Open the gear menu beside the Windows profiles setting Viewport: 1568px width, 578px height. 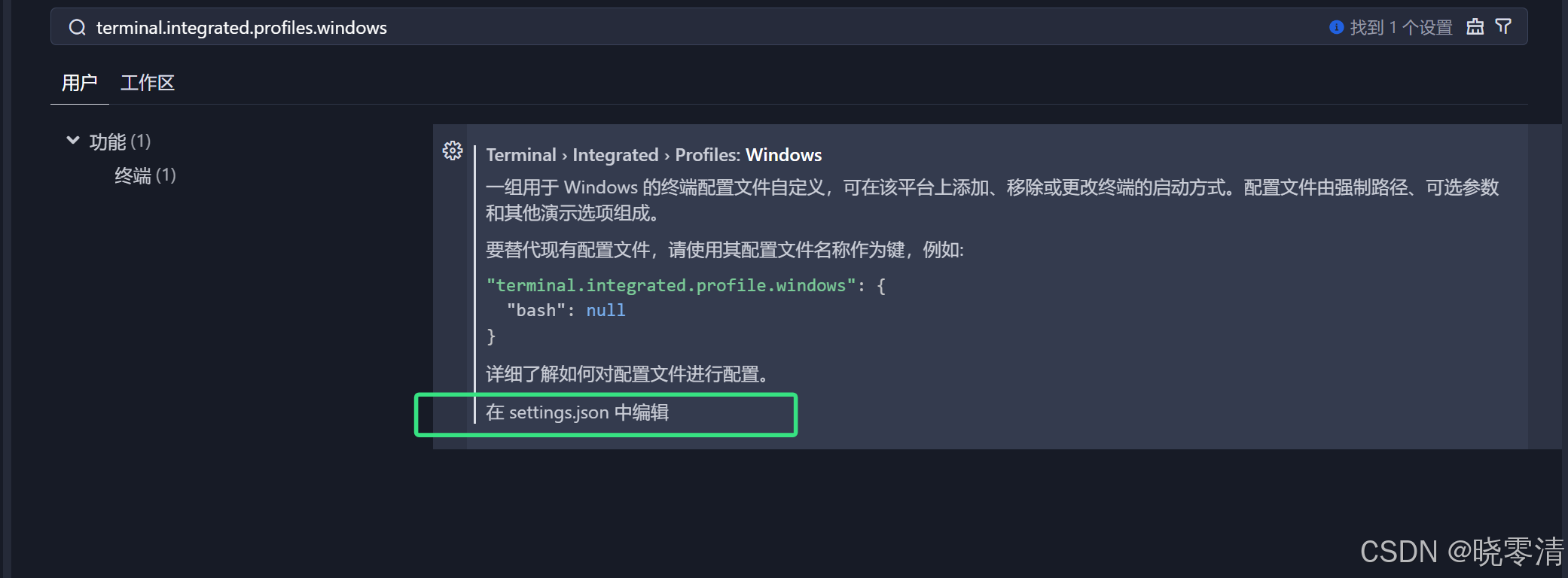pyautogui.click(x=453, y=151)
